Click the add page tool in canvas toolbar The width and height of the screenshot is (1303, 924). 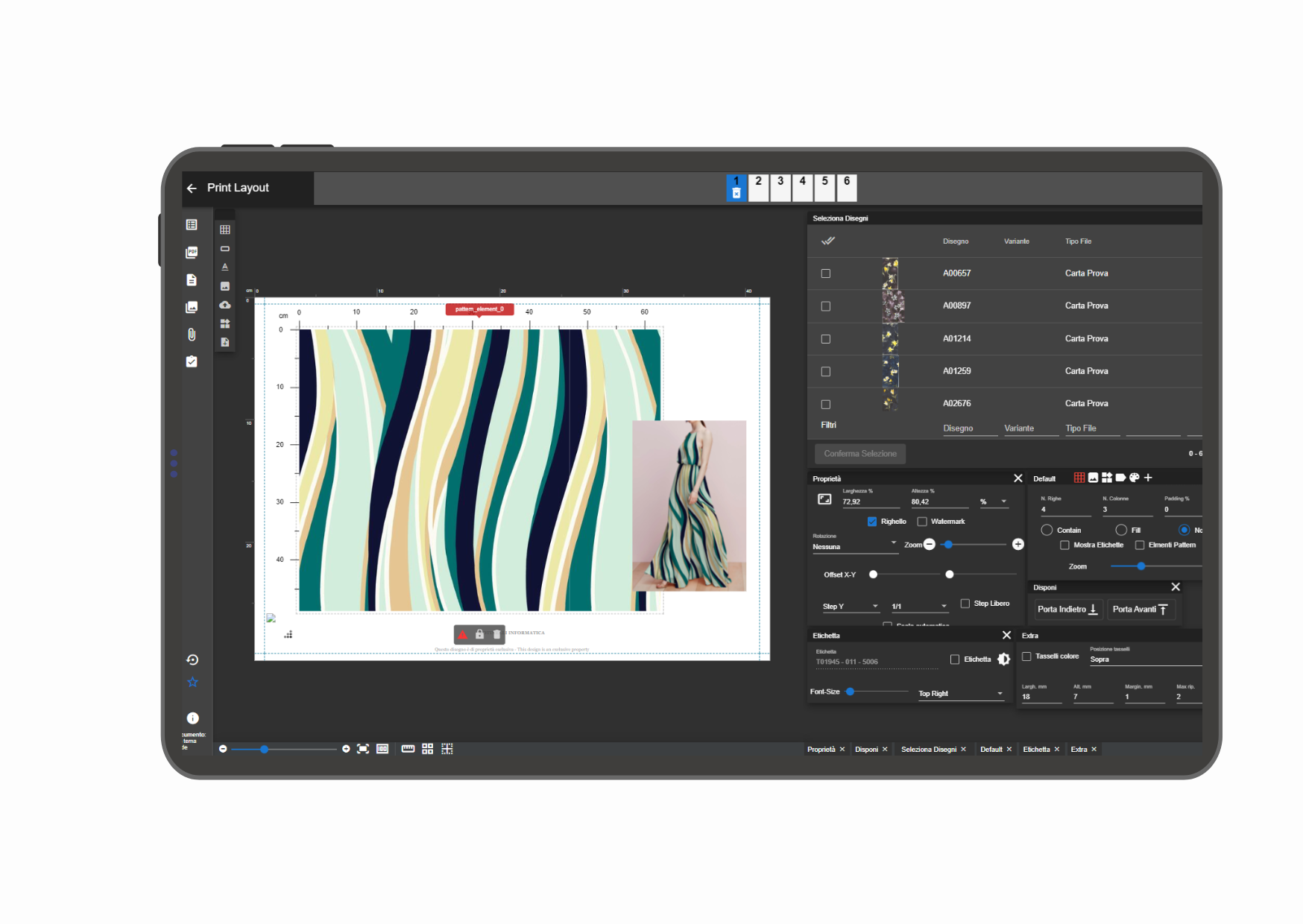(225, 342)
